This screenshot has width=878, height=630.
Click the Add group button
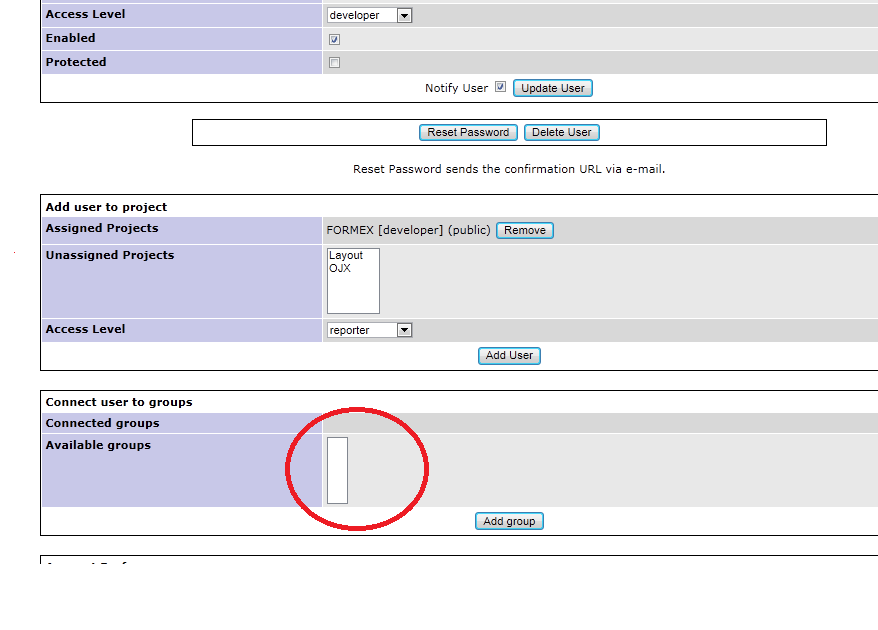(509, 520)
